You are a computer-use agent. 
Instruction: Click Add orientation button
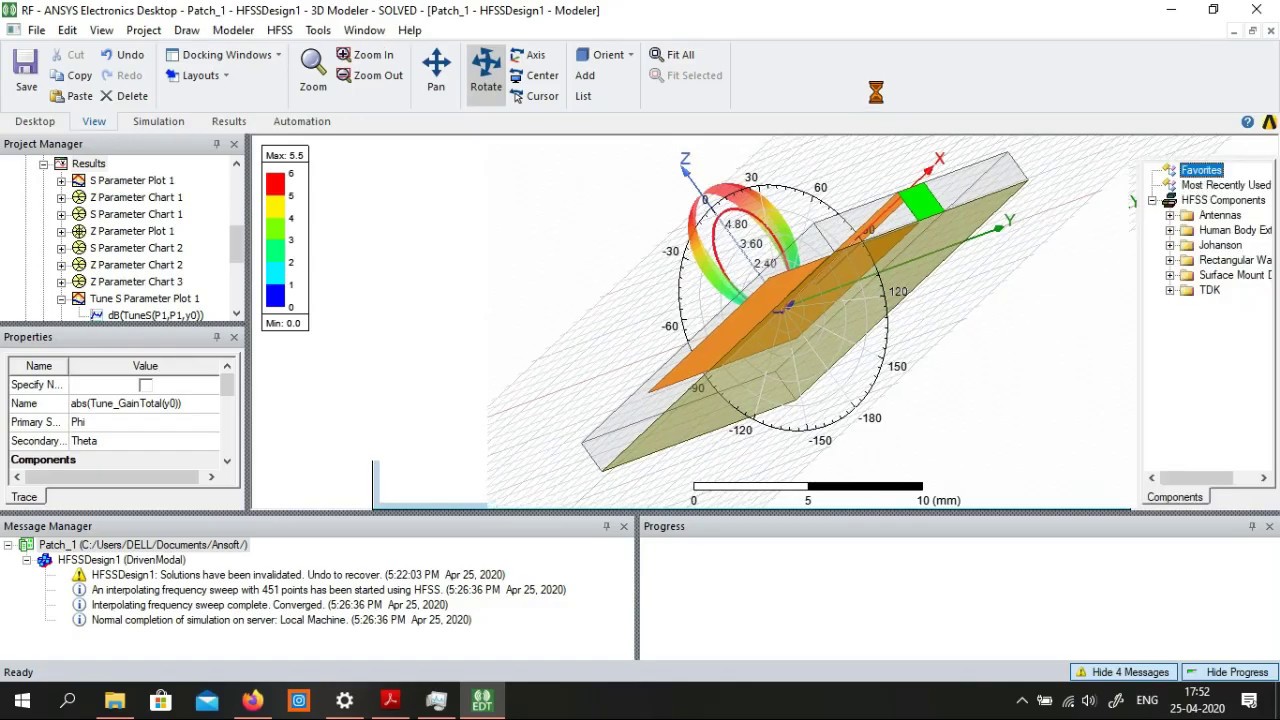tap(585, 75)
